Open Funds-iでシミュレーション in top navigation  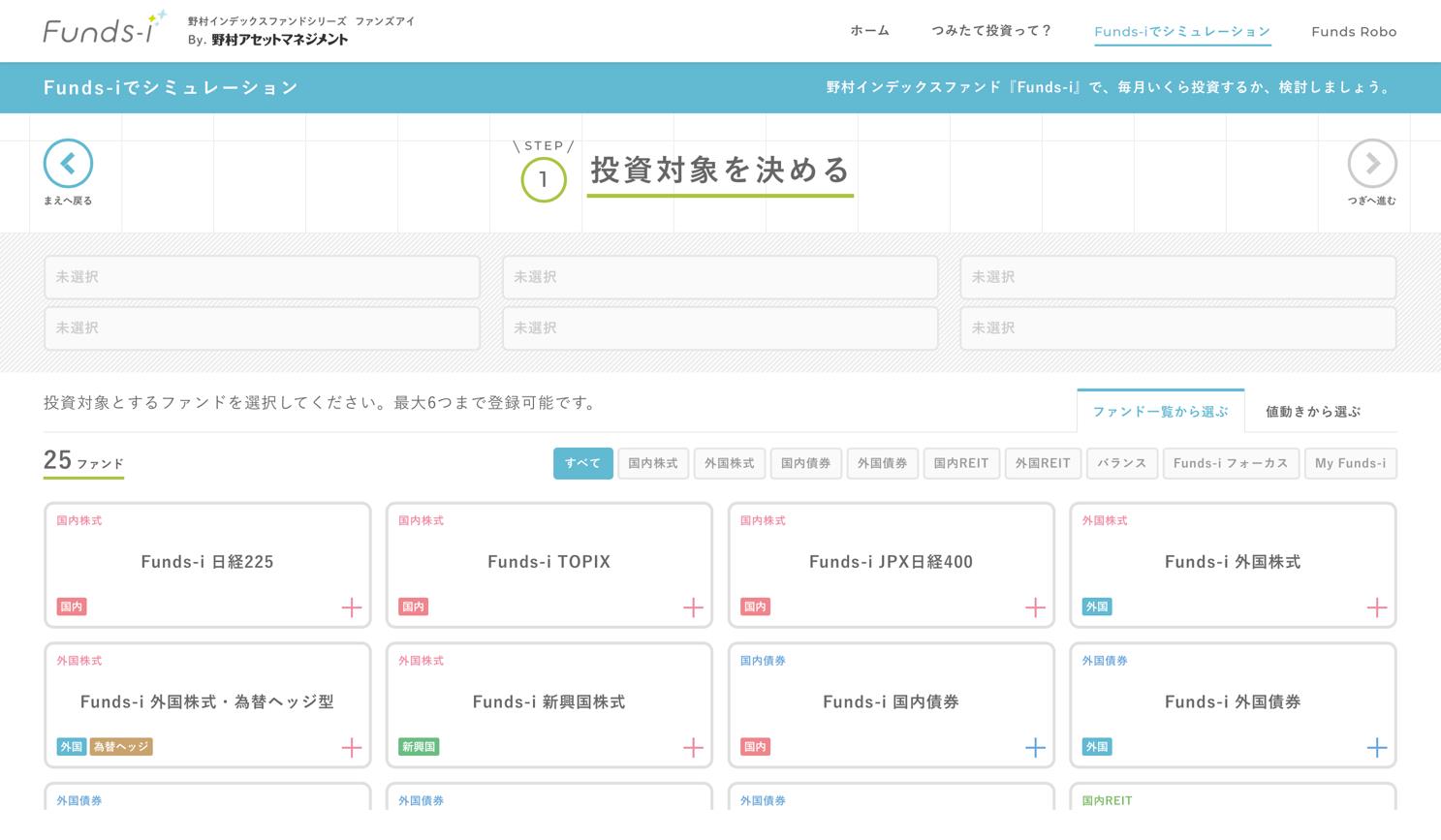pyautogui.click(x=1182, y=31)
